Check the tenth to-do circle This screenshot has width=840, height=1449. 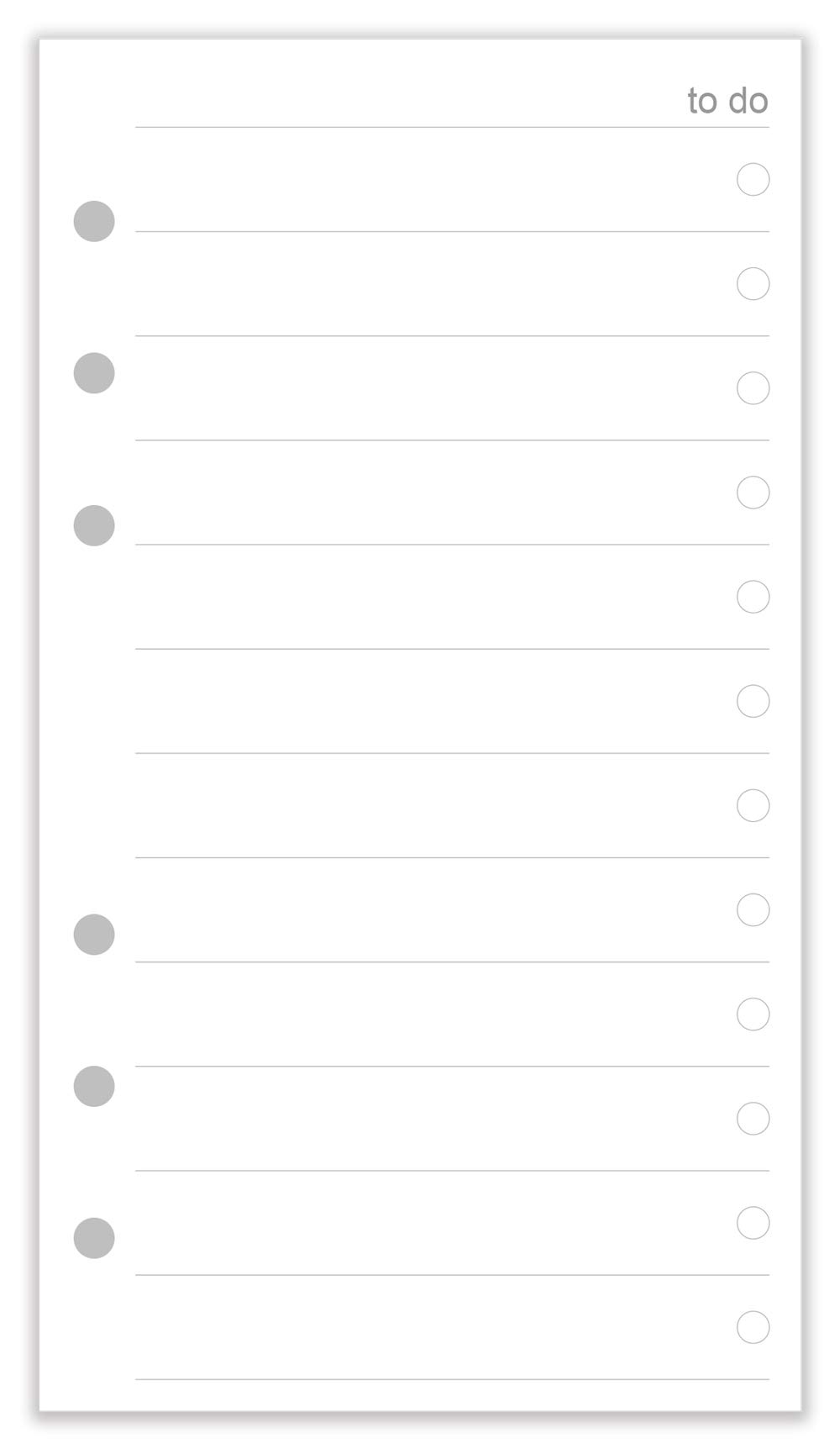pyautogui.click(x=753, y=1119)
